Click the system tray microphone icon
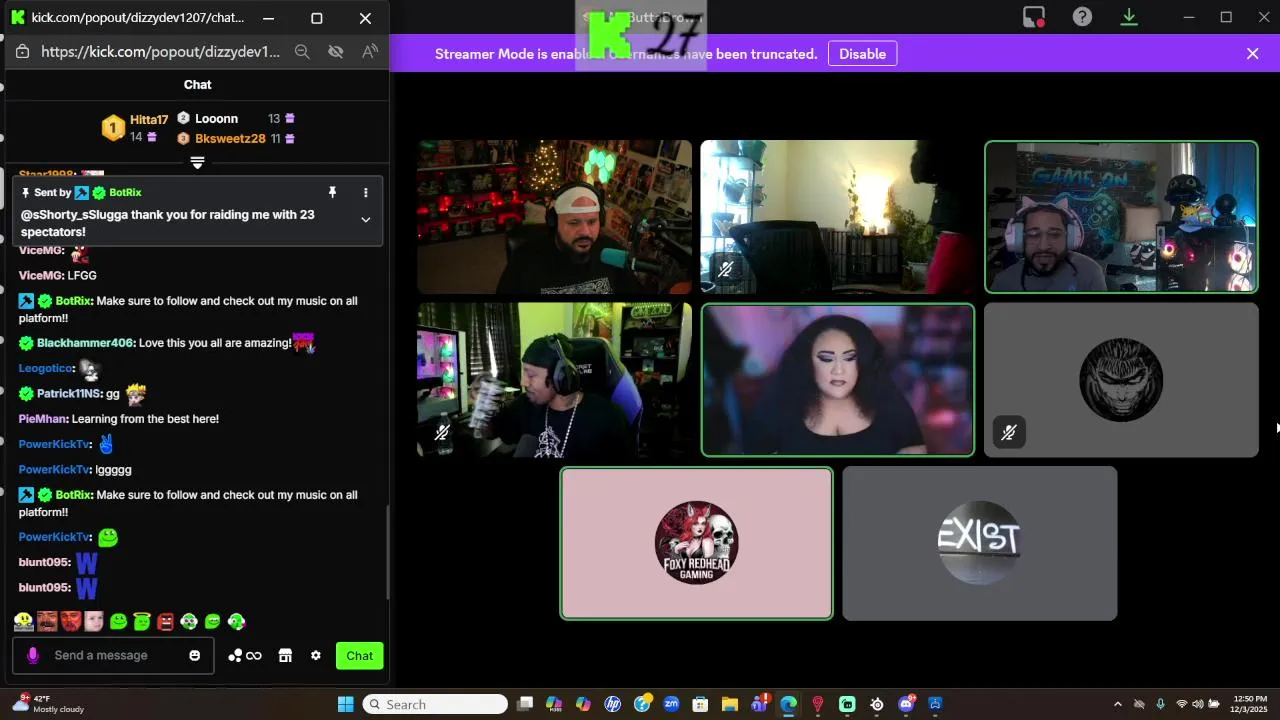Viewport: 1280px width, 720px height. [1160, 704]
